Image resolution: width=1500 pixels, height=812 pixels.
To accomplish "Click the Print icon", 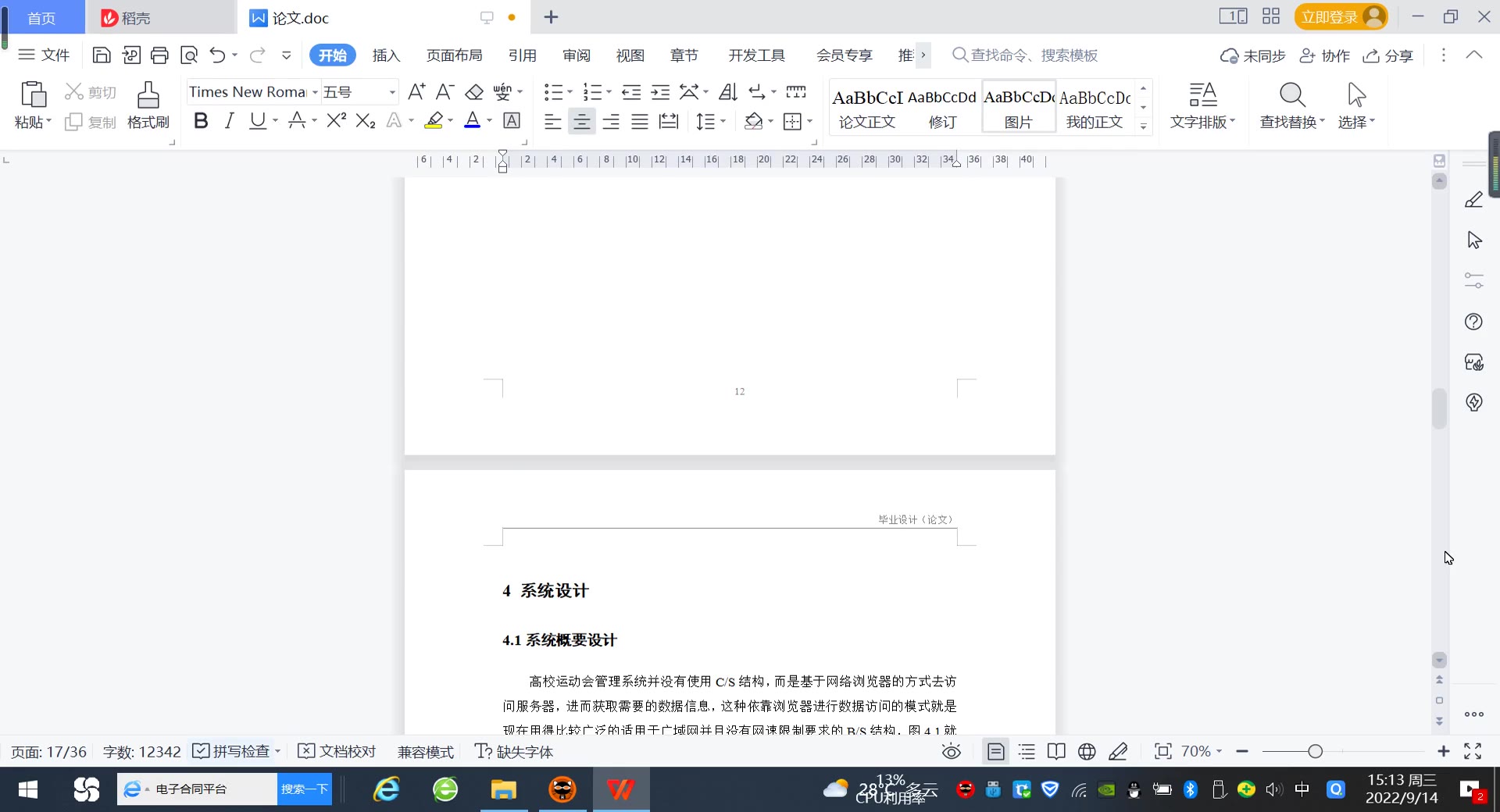I will click(x=159, y=55).
